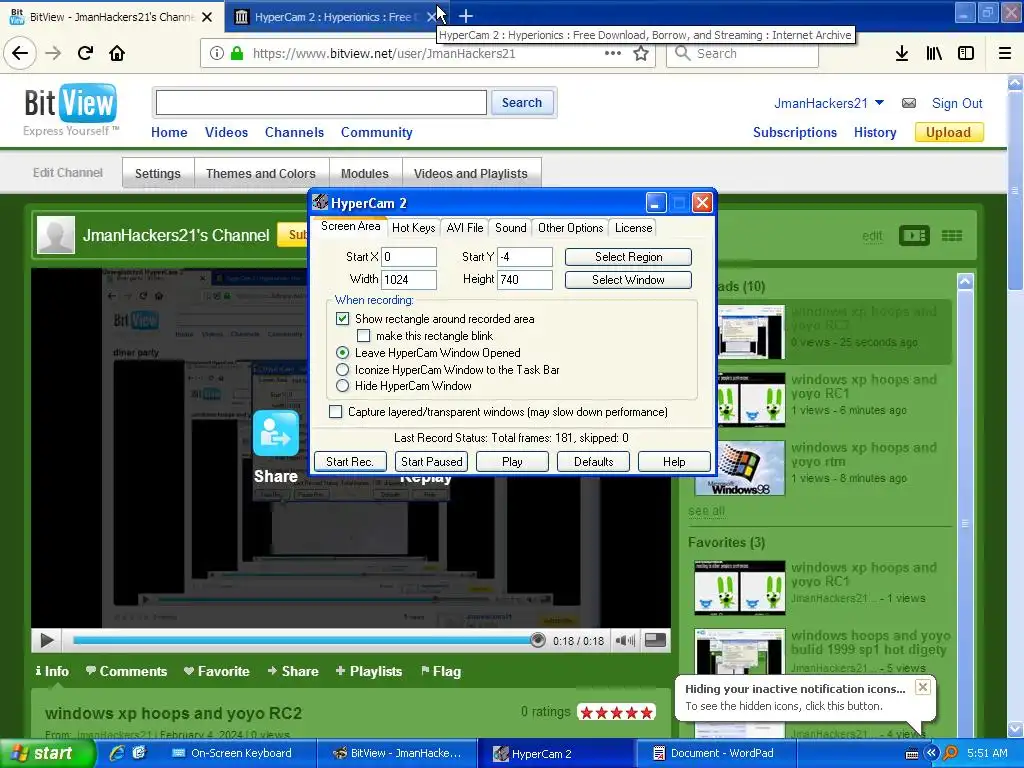Reload the page with the refresh icon
The image size is (1024, 768).
(x=85, y=53)
